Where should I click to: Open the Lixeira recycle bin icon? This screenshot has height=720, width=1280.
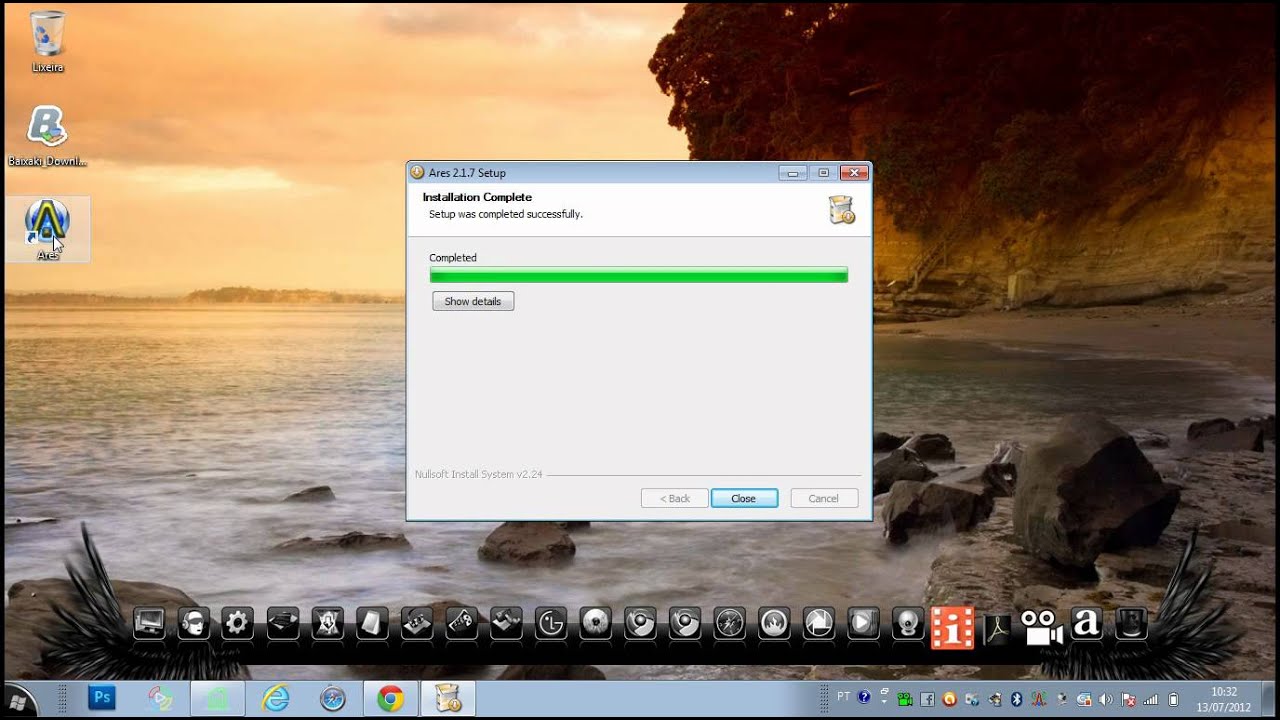(x=47, y=42)
